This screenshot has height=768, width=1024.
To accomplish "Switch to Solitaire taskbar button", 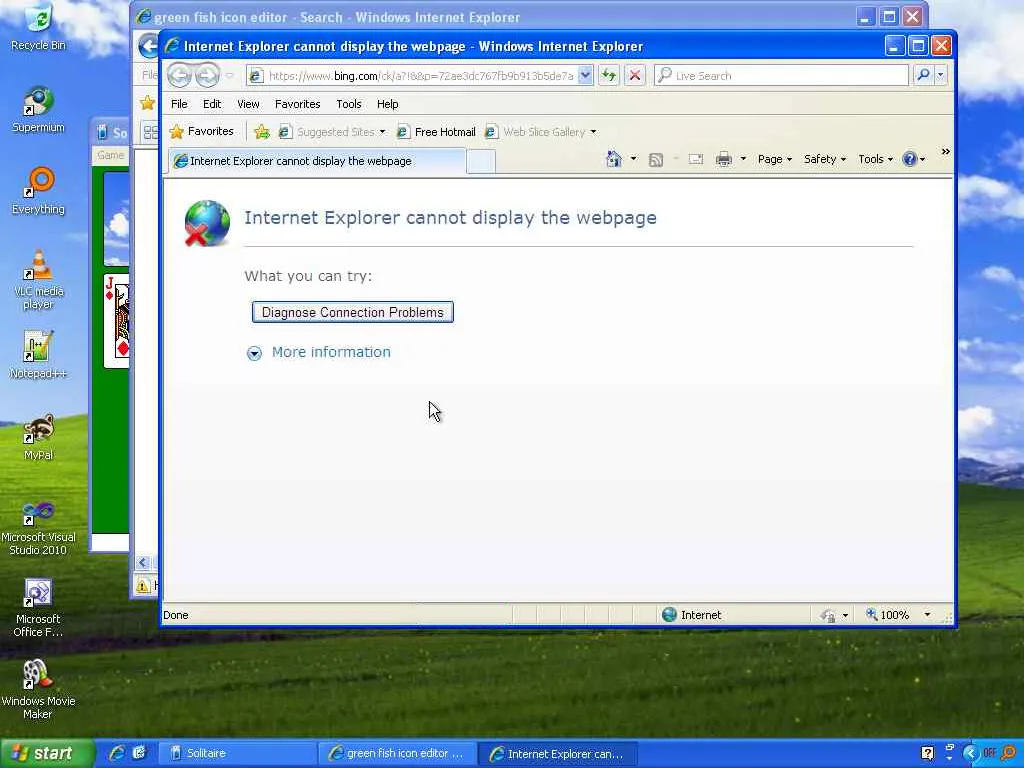I will (x=238, y=753).
